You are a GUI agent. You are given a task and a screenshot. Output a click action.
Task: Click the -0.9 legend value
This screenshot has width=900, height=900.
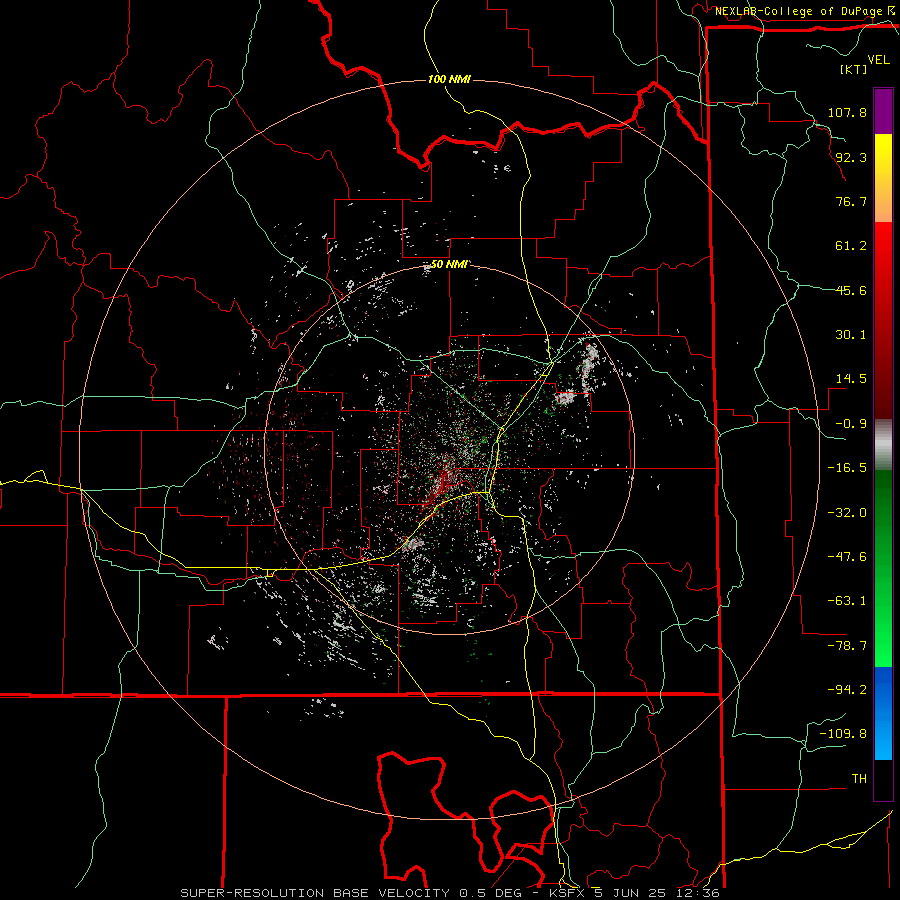(851, 424)
